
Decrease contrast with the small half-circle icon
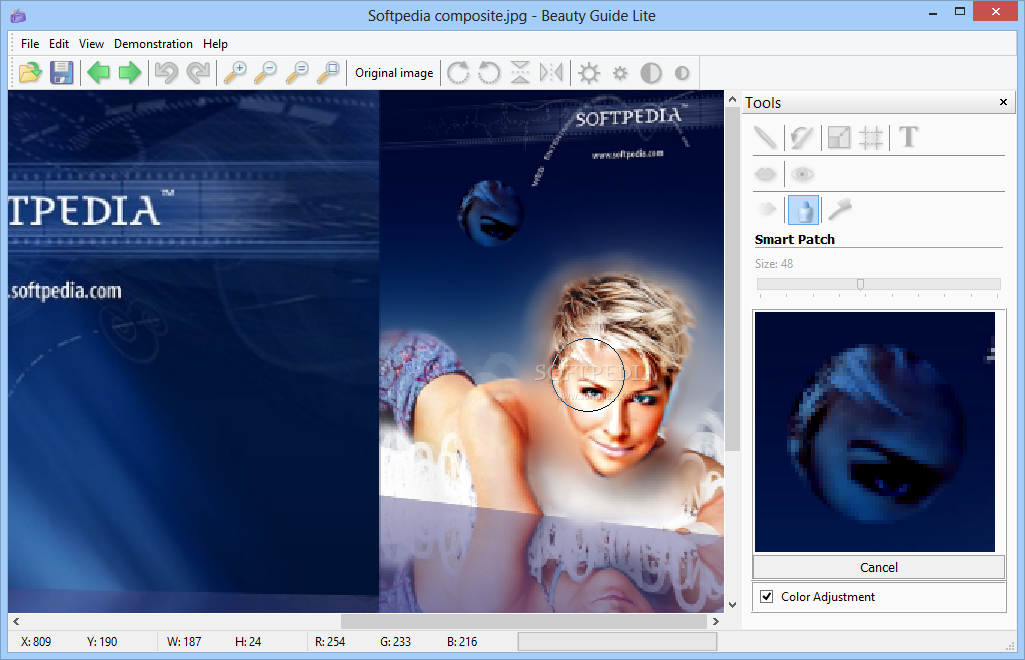click(x=682, y=73)
